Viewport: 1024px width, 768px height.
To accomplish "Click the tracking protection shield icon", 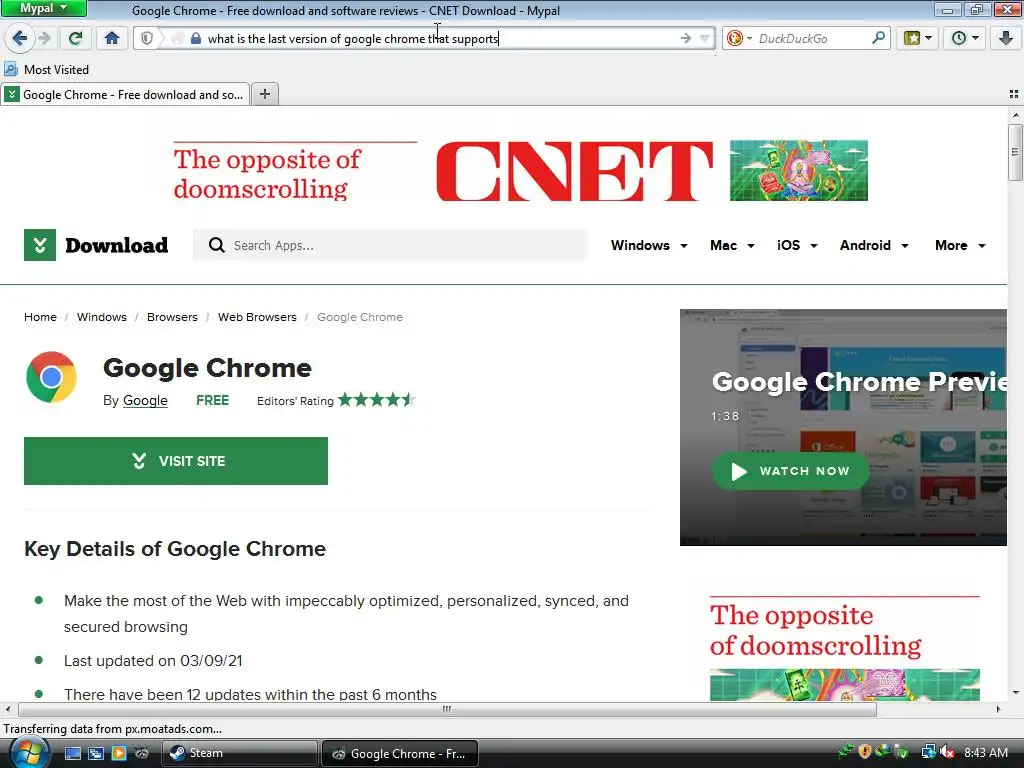I will (147, 39).
